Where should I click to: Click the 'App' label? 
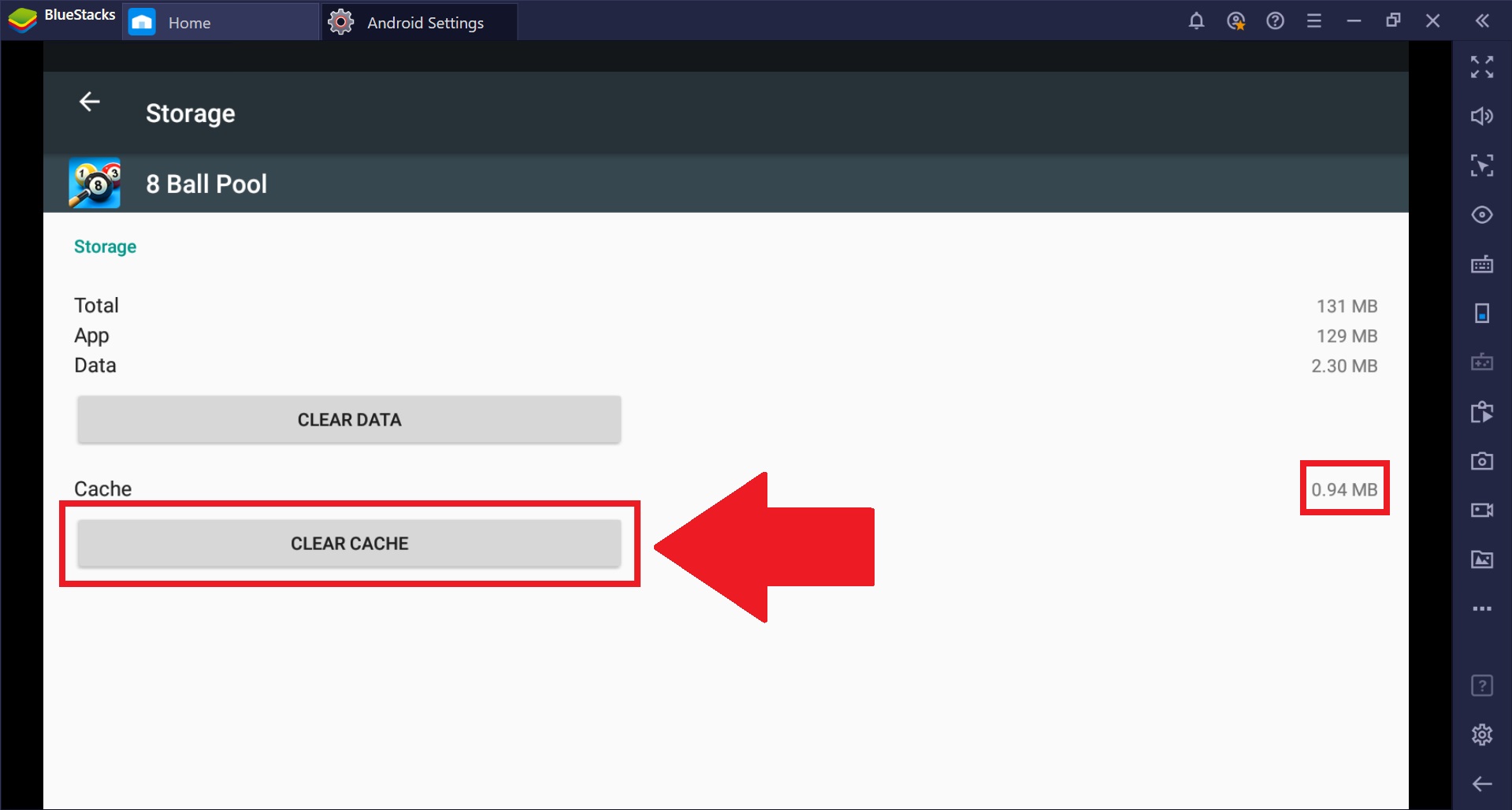coord(91,336)
